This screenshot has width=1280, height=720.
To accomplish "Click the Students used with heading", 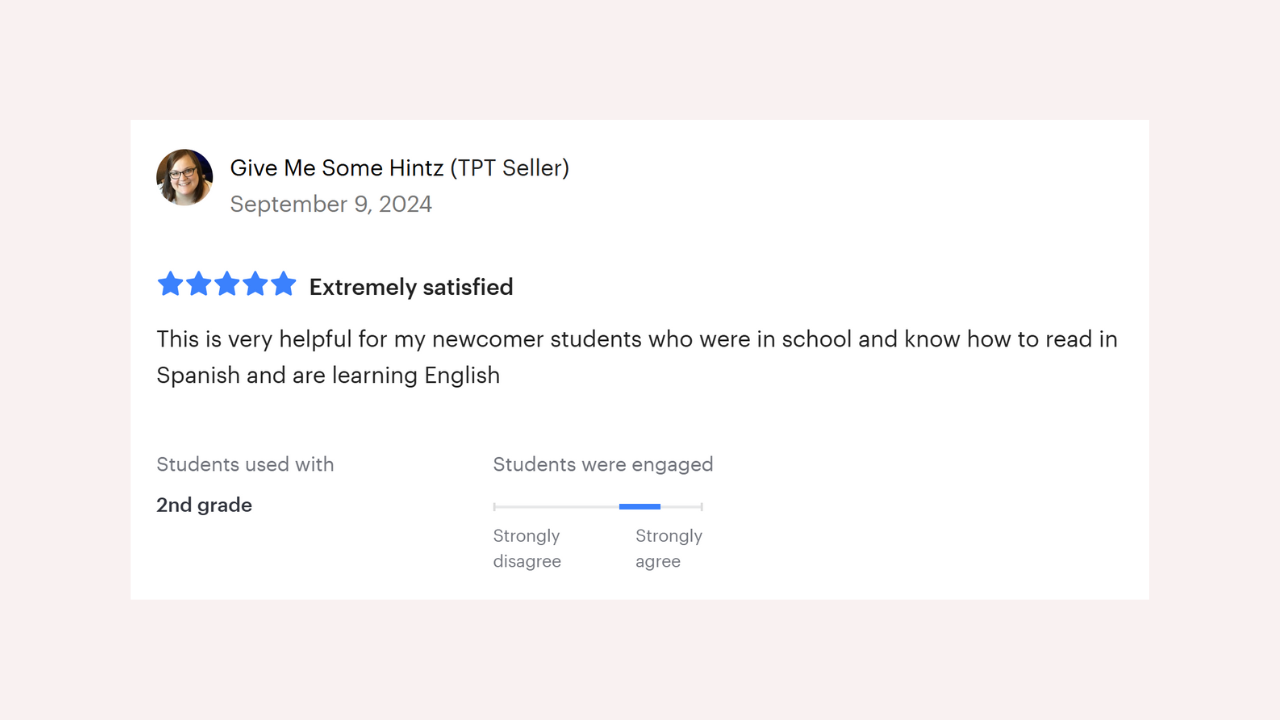I will pos(245,464).
